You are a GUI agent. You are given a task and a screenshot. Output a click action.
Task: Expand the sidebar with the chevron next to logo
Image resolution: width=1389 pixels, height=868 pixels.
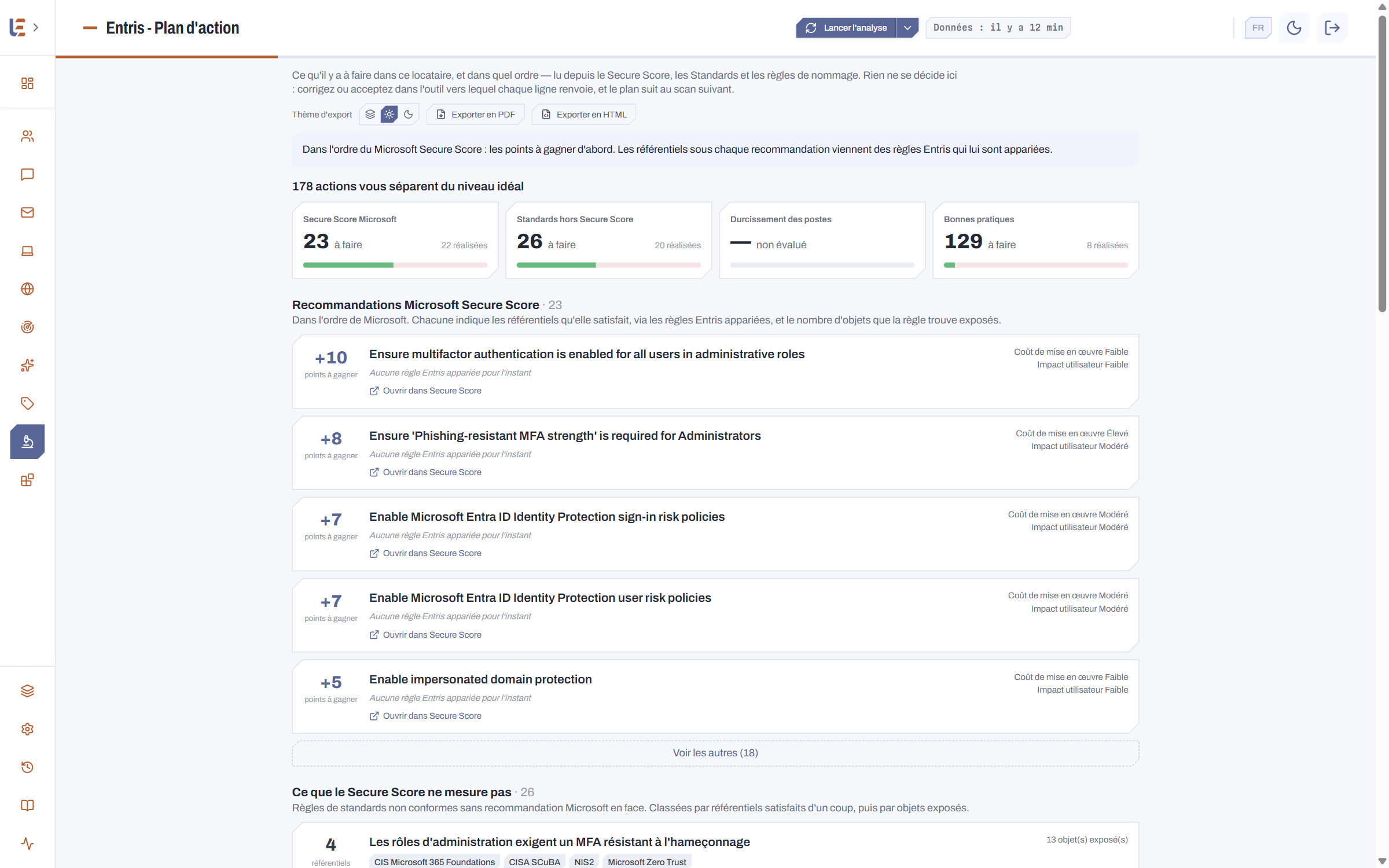[x=36, y=27]
